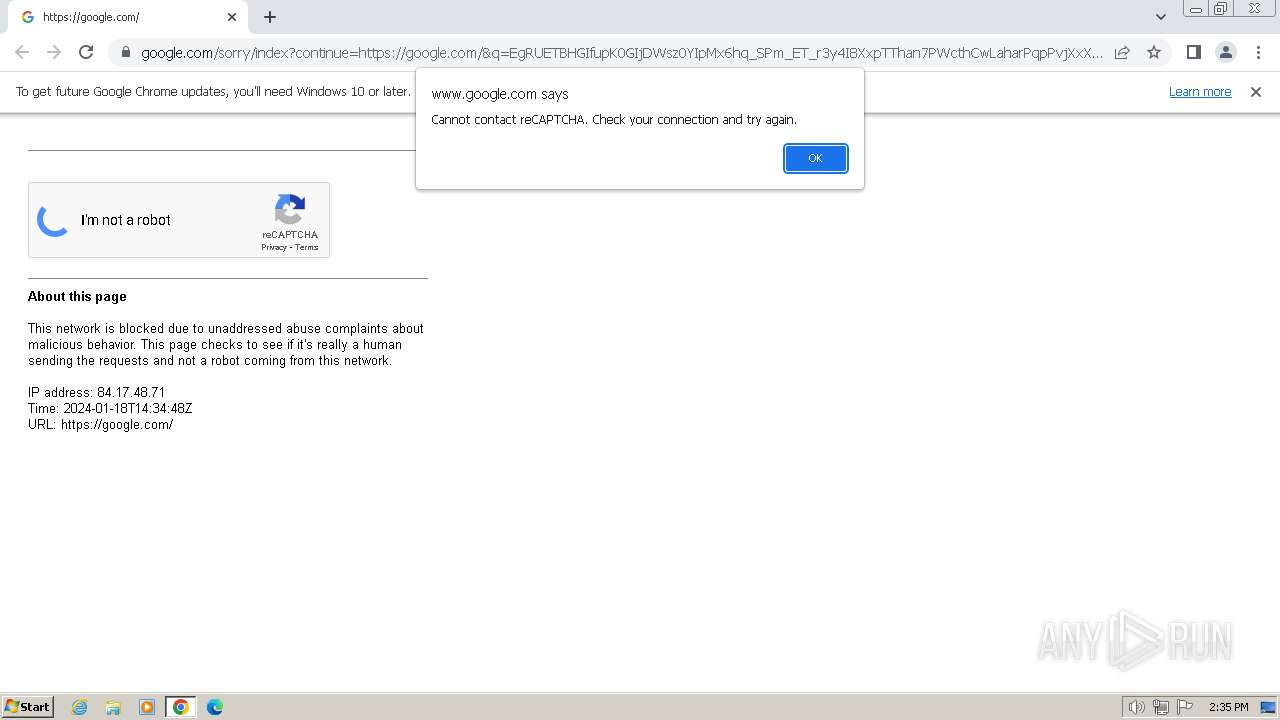
Task: Expand the tab search dropdown
Action: (x=1161, y=17)
